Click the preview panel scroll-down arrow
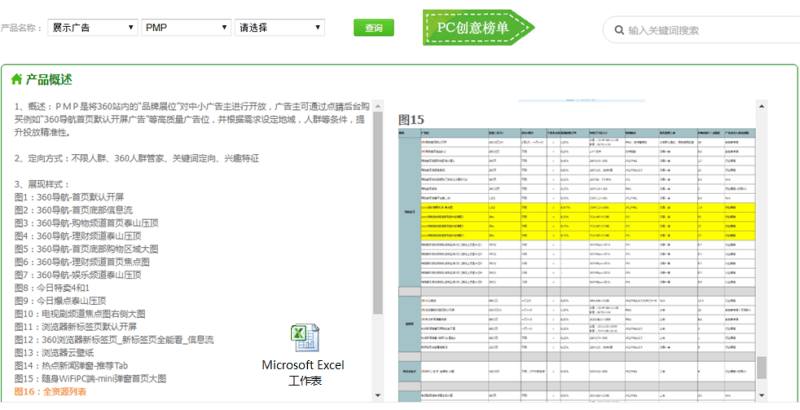The height and width of the screenshot is (410, 800). (762, 395)
